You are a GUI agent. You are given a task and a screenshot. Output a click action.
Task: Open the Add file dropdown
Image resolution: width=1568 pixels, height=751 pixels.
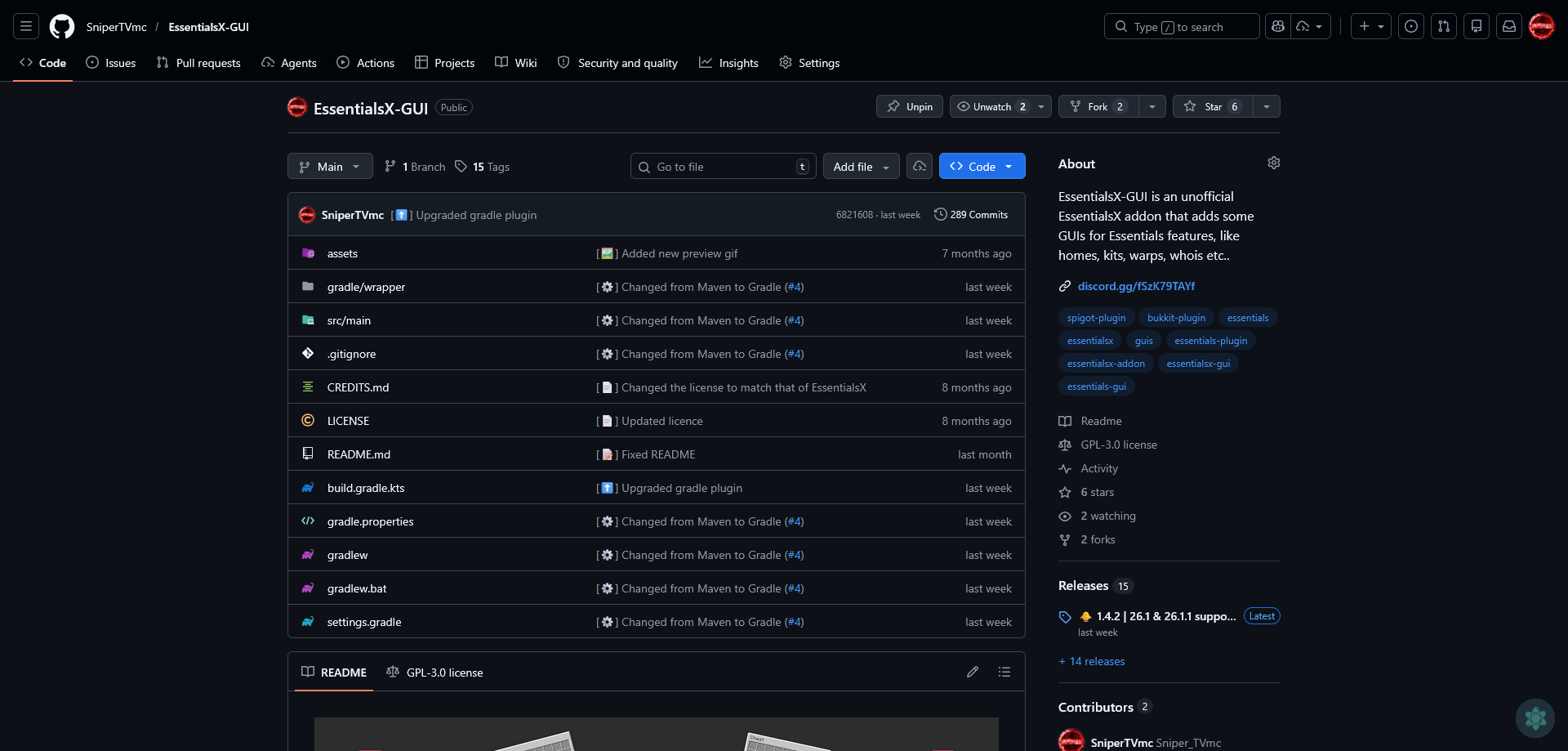tap(862, 166)
